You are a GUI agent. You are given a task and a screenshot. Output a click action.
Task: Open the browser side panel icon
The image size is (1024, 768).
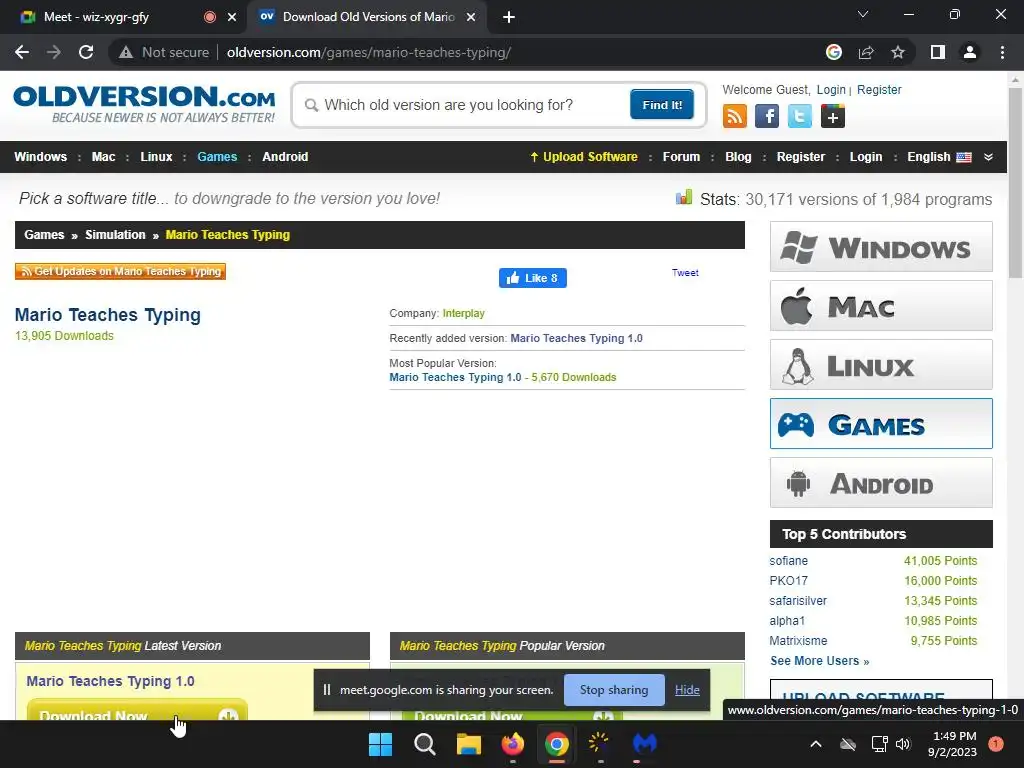point(938,52)
